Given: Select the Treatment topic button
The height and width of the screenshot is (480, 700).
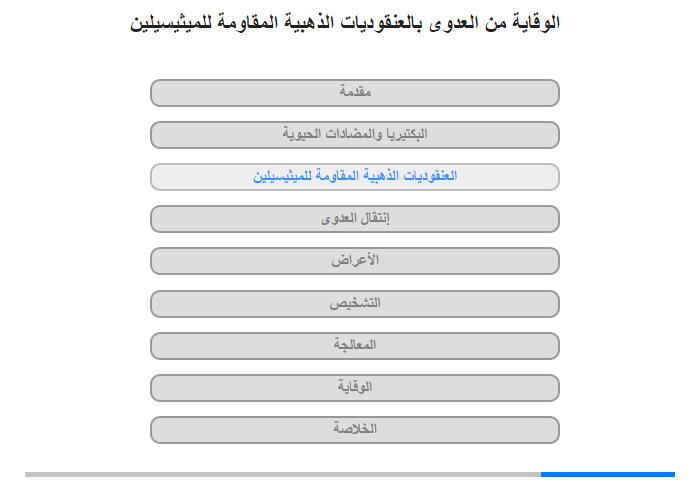Looking at the screenshot, I should (354, 346).
